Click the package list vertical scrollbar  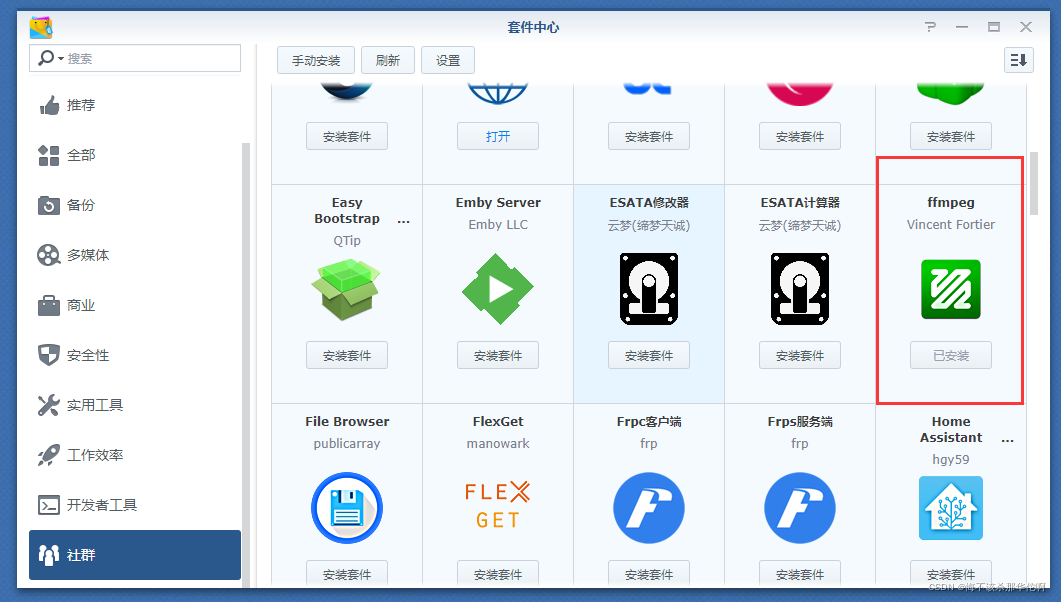(1033, 183)
